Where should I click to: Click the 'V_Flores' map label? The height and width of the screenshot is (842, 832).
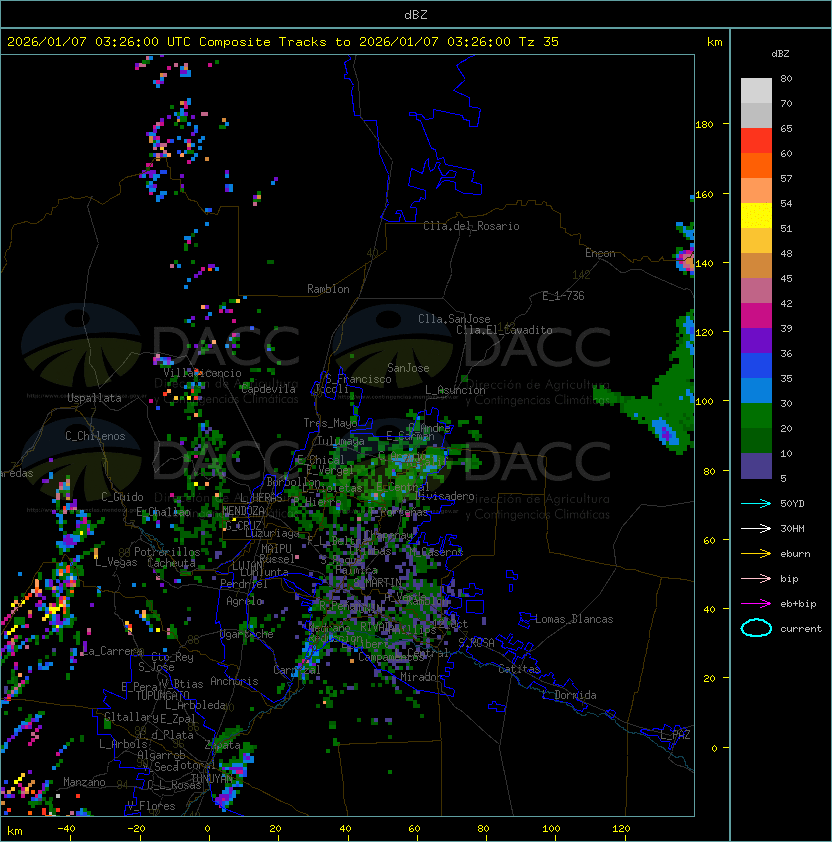point(151,806)
